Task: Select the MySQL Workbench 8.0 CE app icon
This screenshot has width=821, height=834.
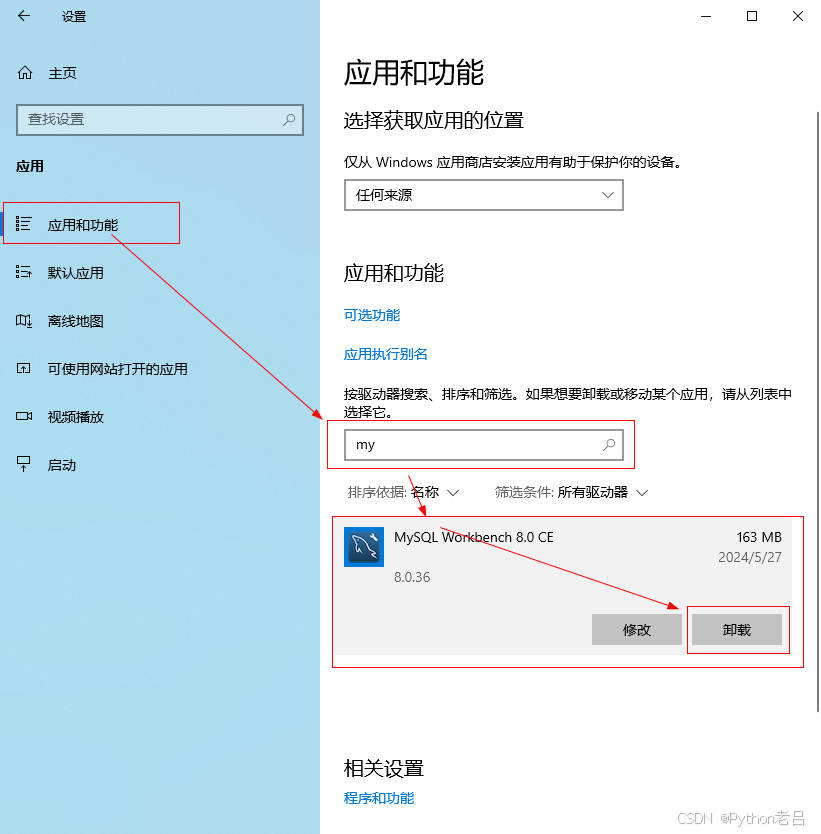Action: pyautogui.click(x=363, y=546)
